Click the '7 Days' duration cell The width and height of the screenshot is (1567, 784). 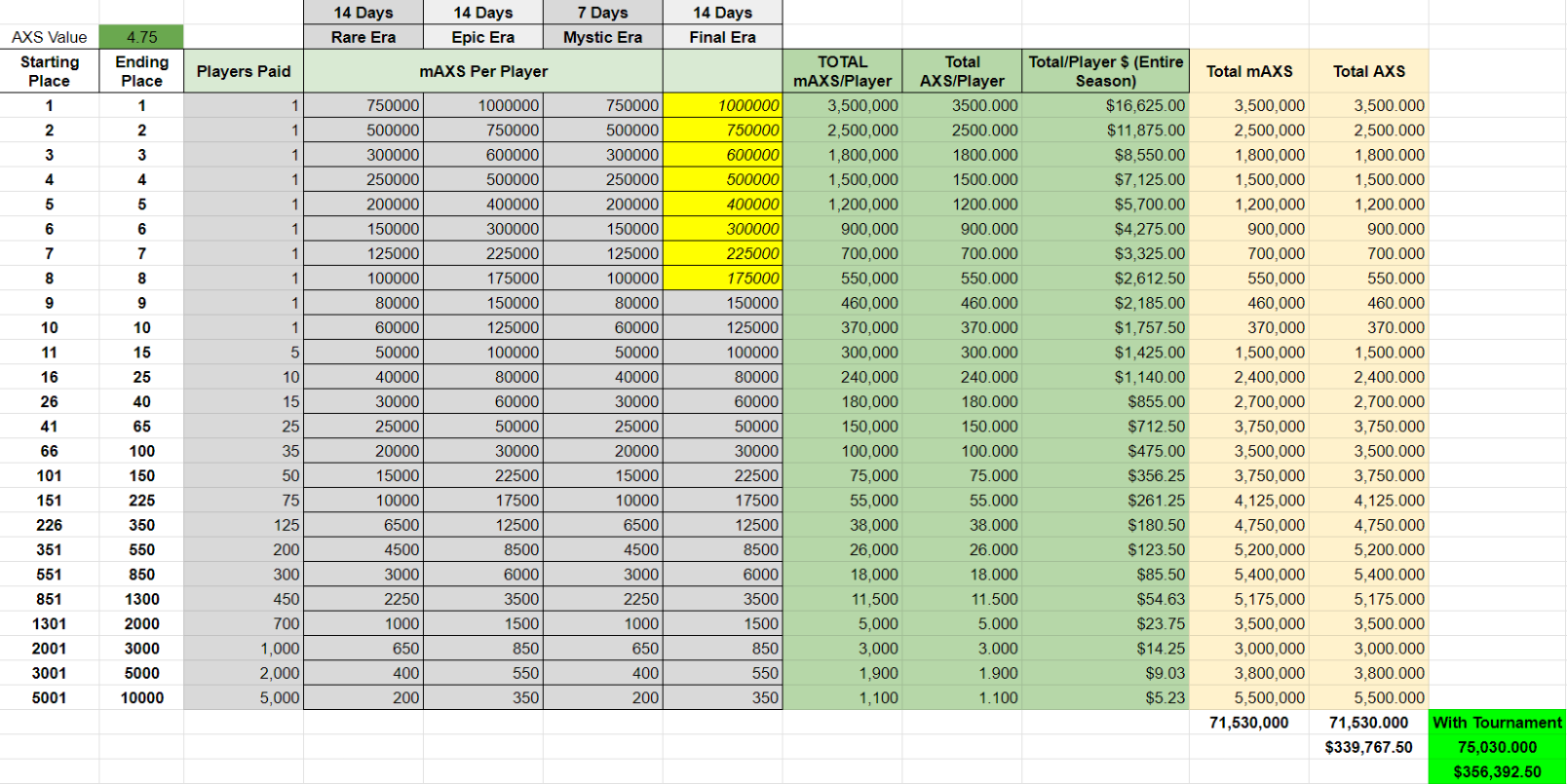pos(603,13)
